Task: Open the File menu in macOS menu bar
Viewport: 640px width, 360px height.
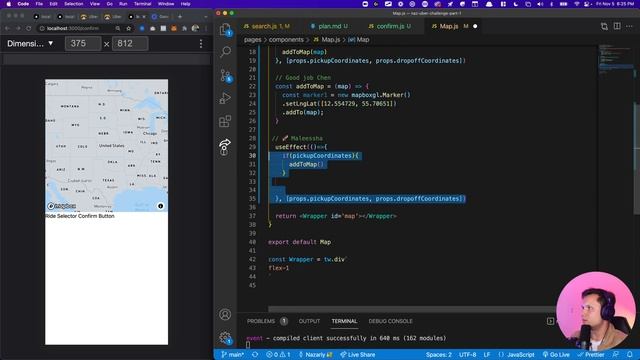Action: (x=39, y=4)
